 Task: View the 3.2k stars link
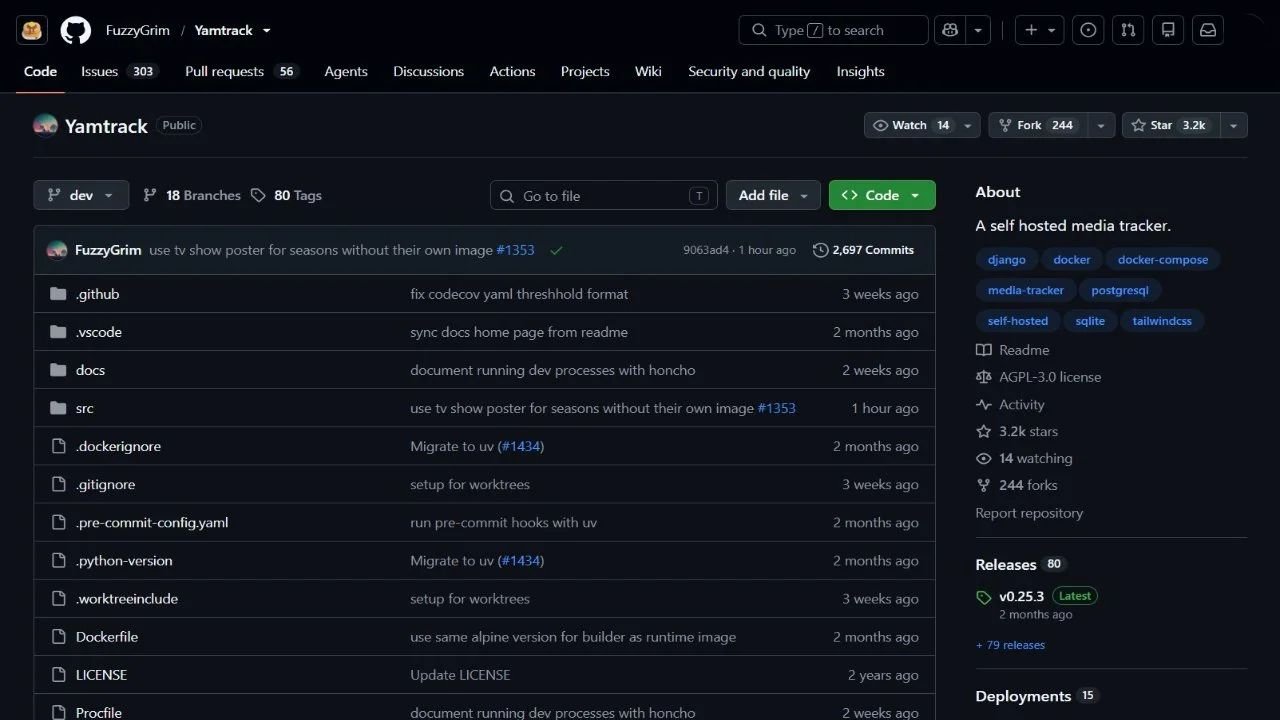(x=1017, y=431)
